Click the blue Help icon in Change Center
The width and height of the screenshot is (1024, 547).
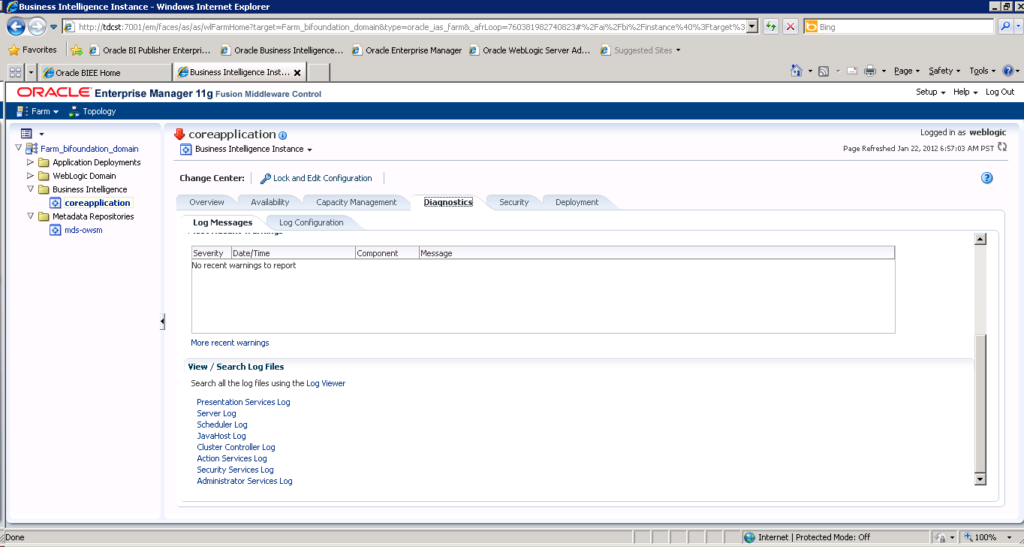[x=987, y=178]
